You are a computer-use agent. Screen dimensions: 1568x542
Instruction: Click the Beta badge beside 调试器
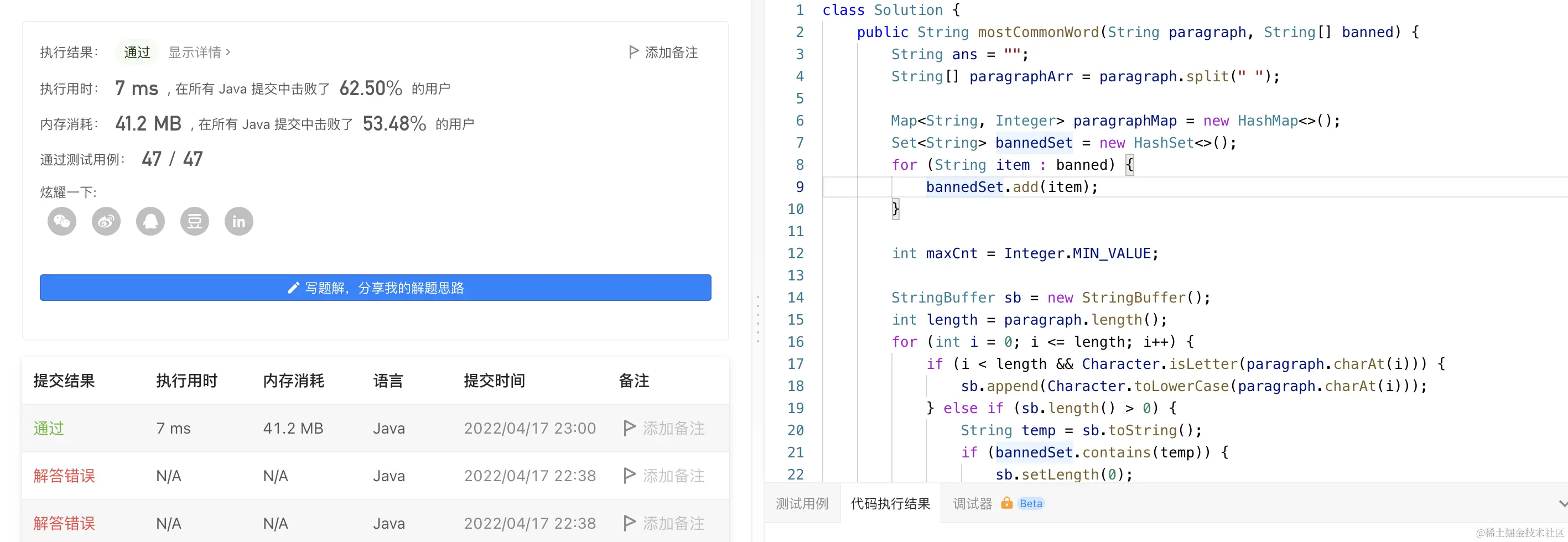tap(1031, 504)
